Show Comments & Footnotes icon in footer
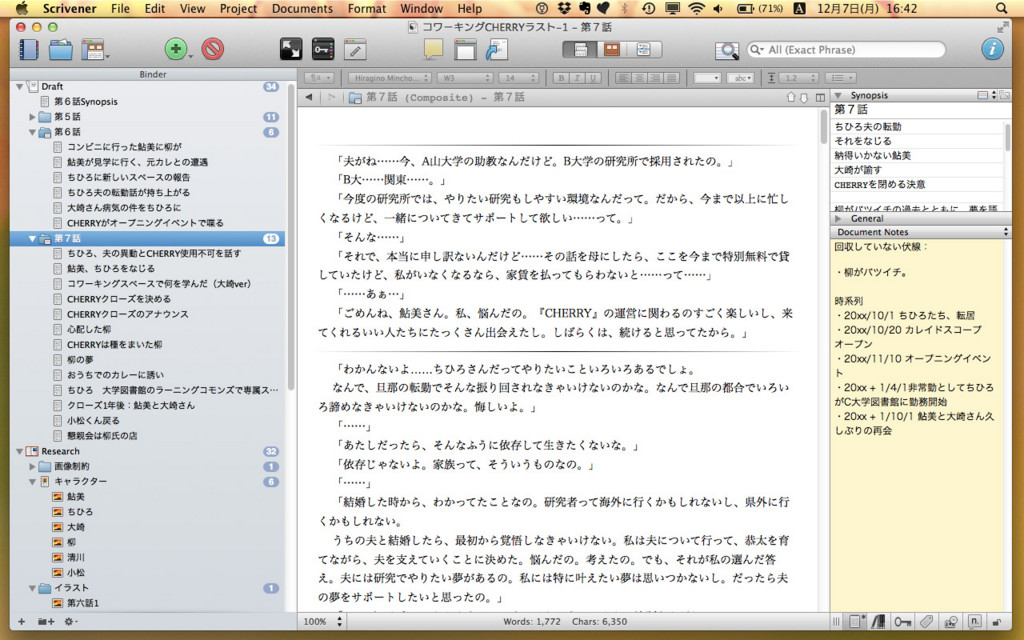The image size is (1024, 640). tap(974, 622)
